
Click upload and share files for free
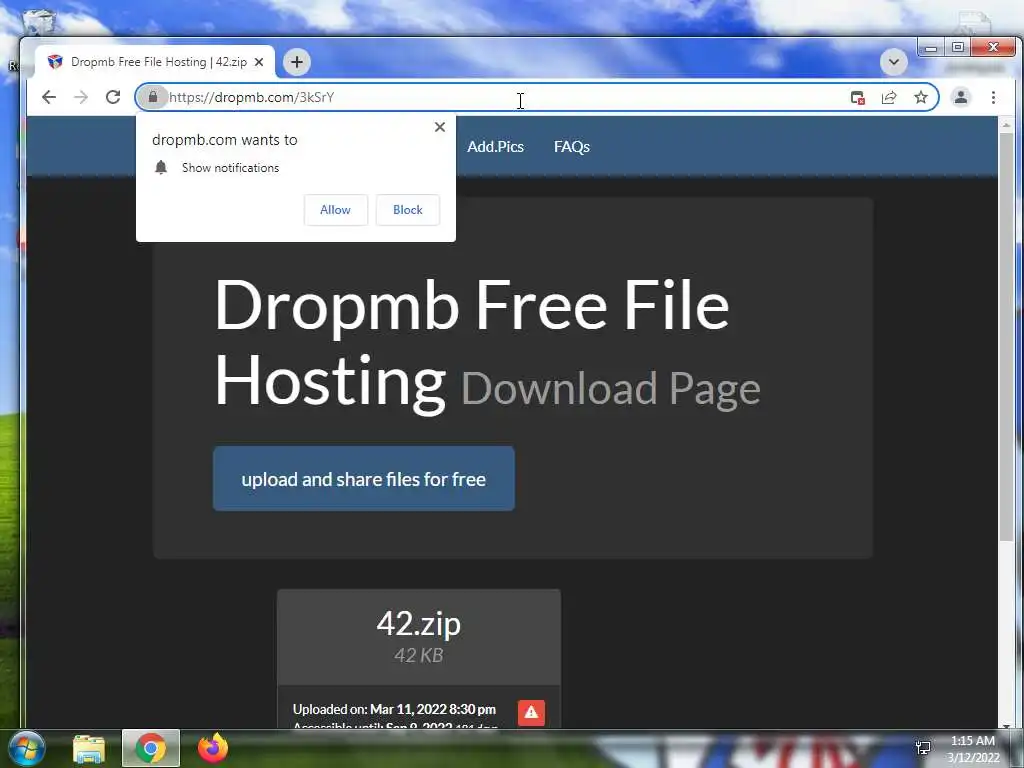[x=364, y=479]
